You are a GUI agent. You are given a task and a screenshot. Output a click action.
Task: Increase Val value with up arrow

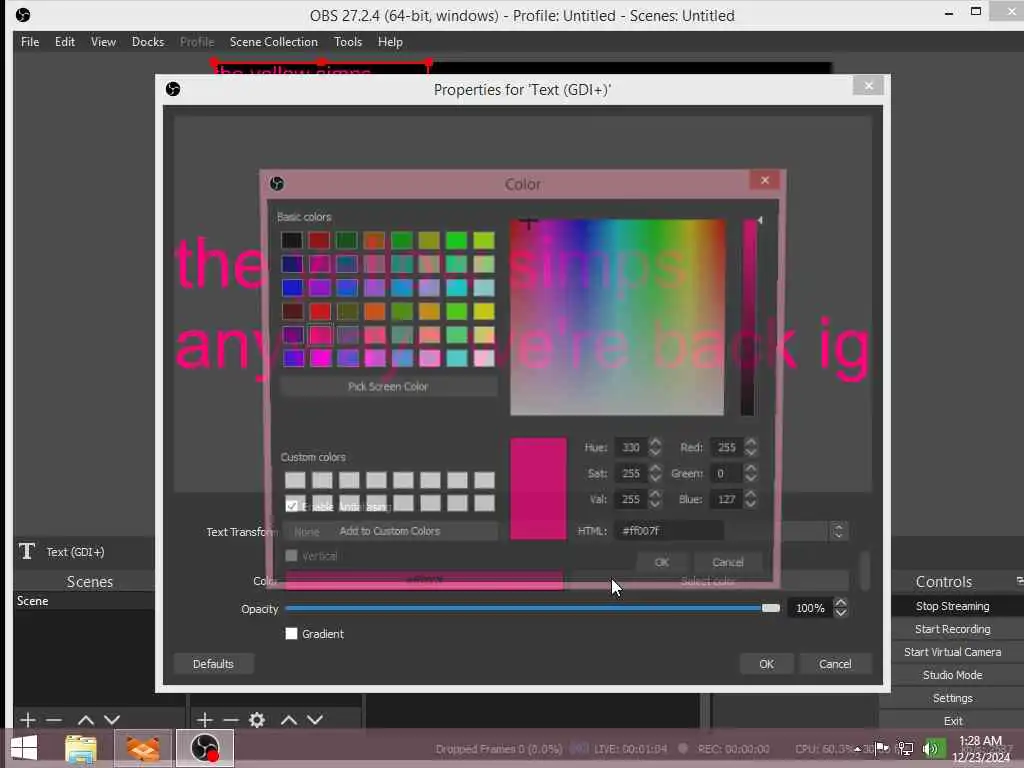point(655,494)
